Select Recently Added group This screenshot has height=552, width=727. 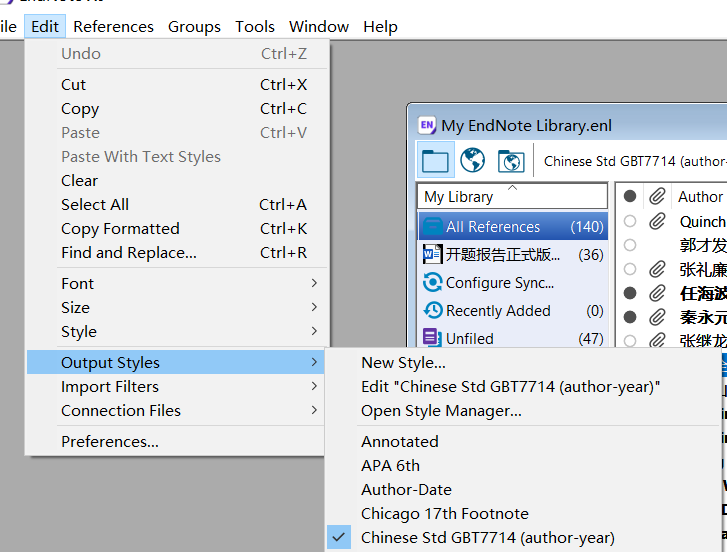[513, 311]
